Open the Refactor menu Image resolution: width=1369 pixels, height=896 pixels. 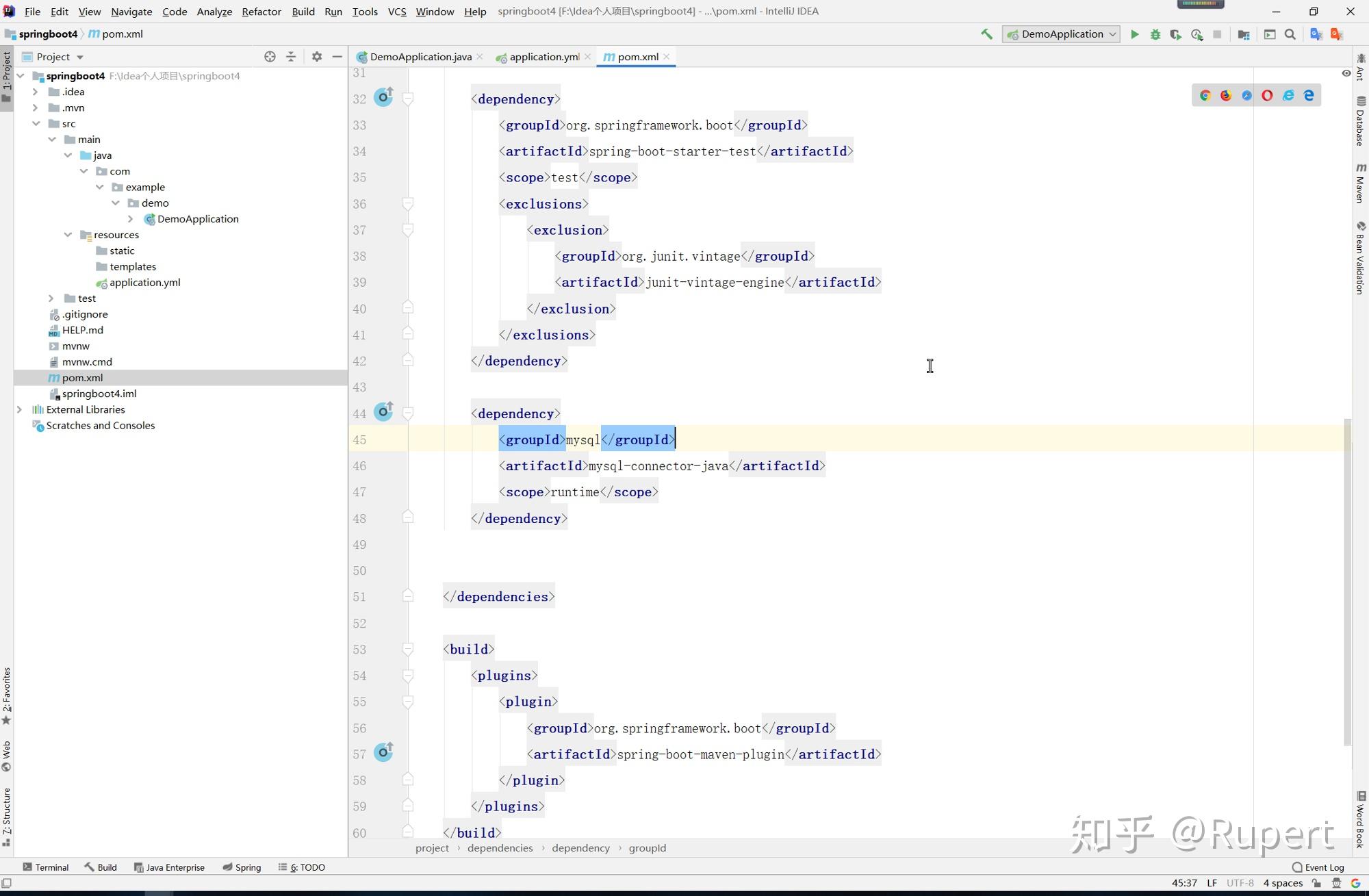[x=261, y=12]
